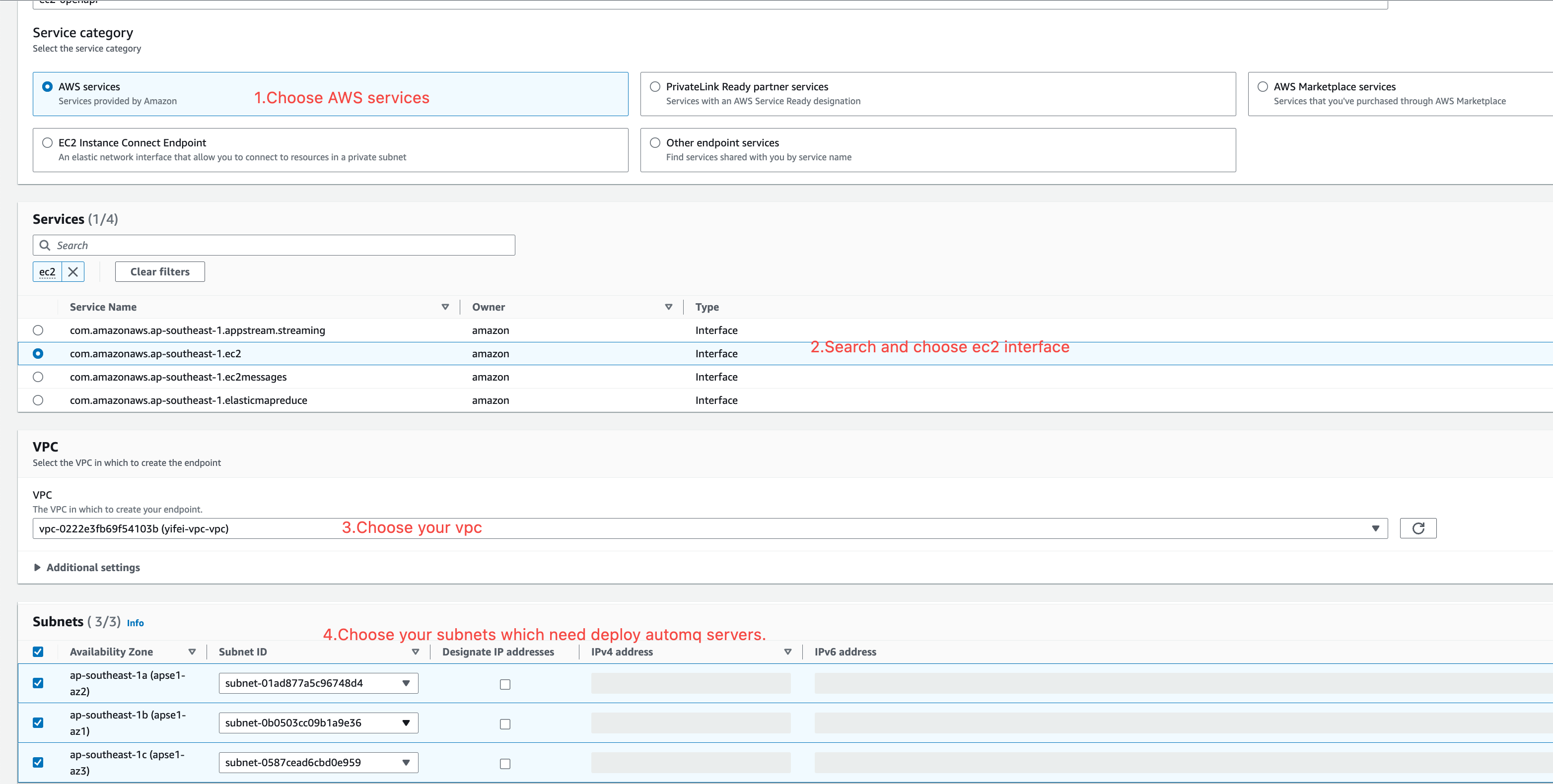
Task: Click the Clear filters button
Action: tap(160, 272)
